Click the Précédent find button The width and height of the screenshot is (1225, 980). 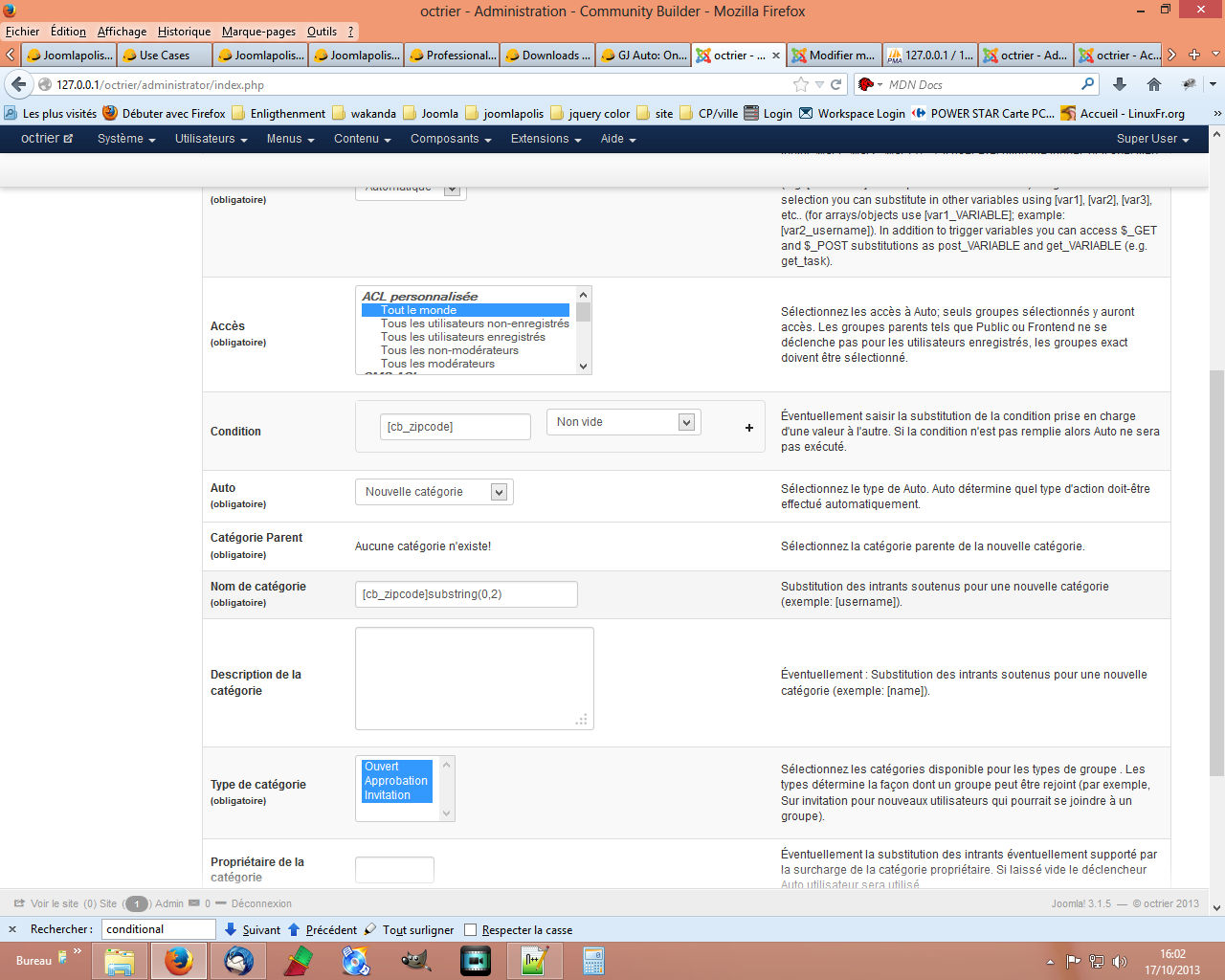pos(323,929)
